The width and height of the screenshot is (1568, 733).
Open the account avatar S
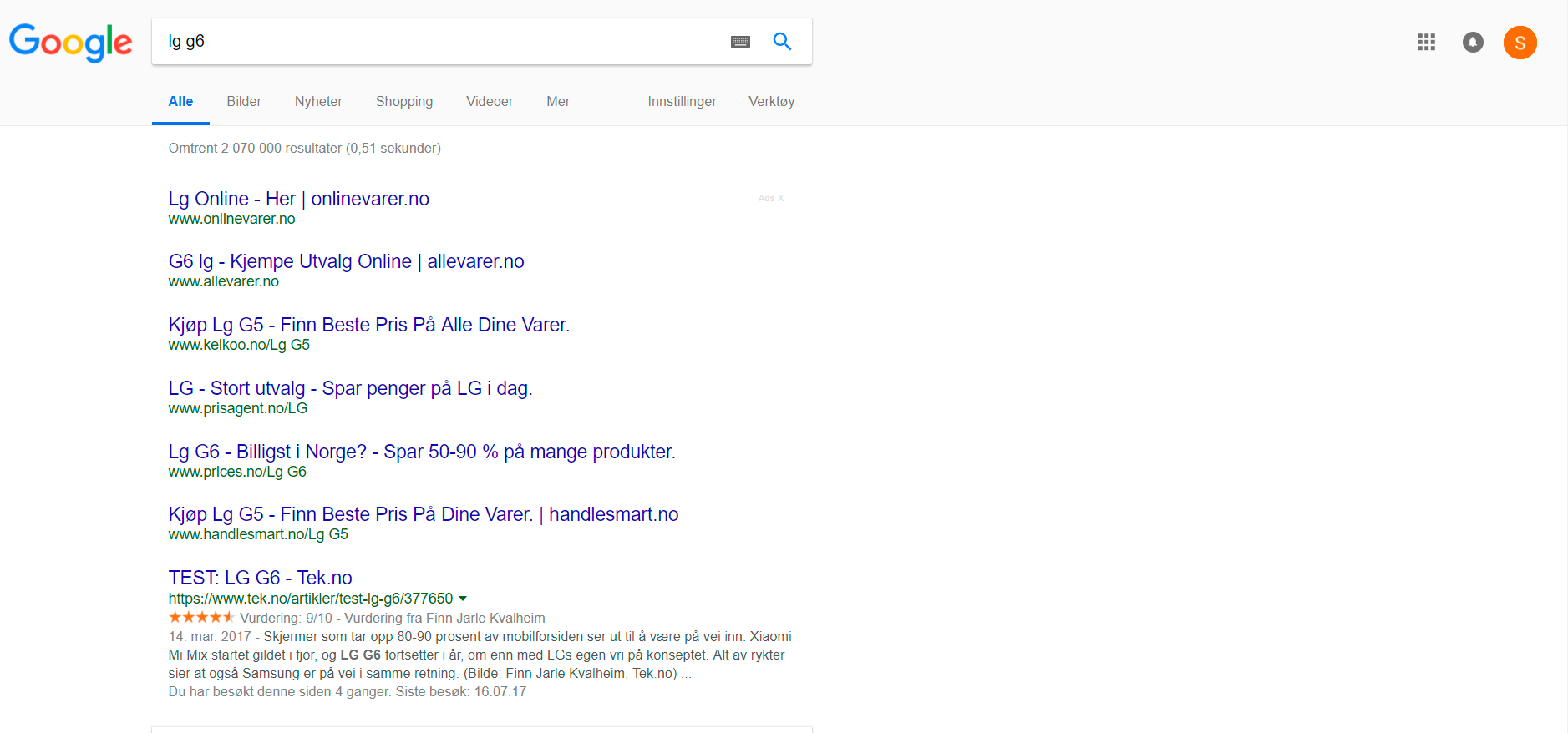(x=1520, y=43)
